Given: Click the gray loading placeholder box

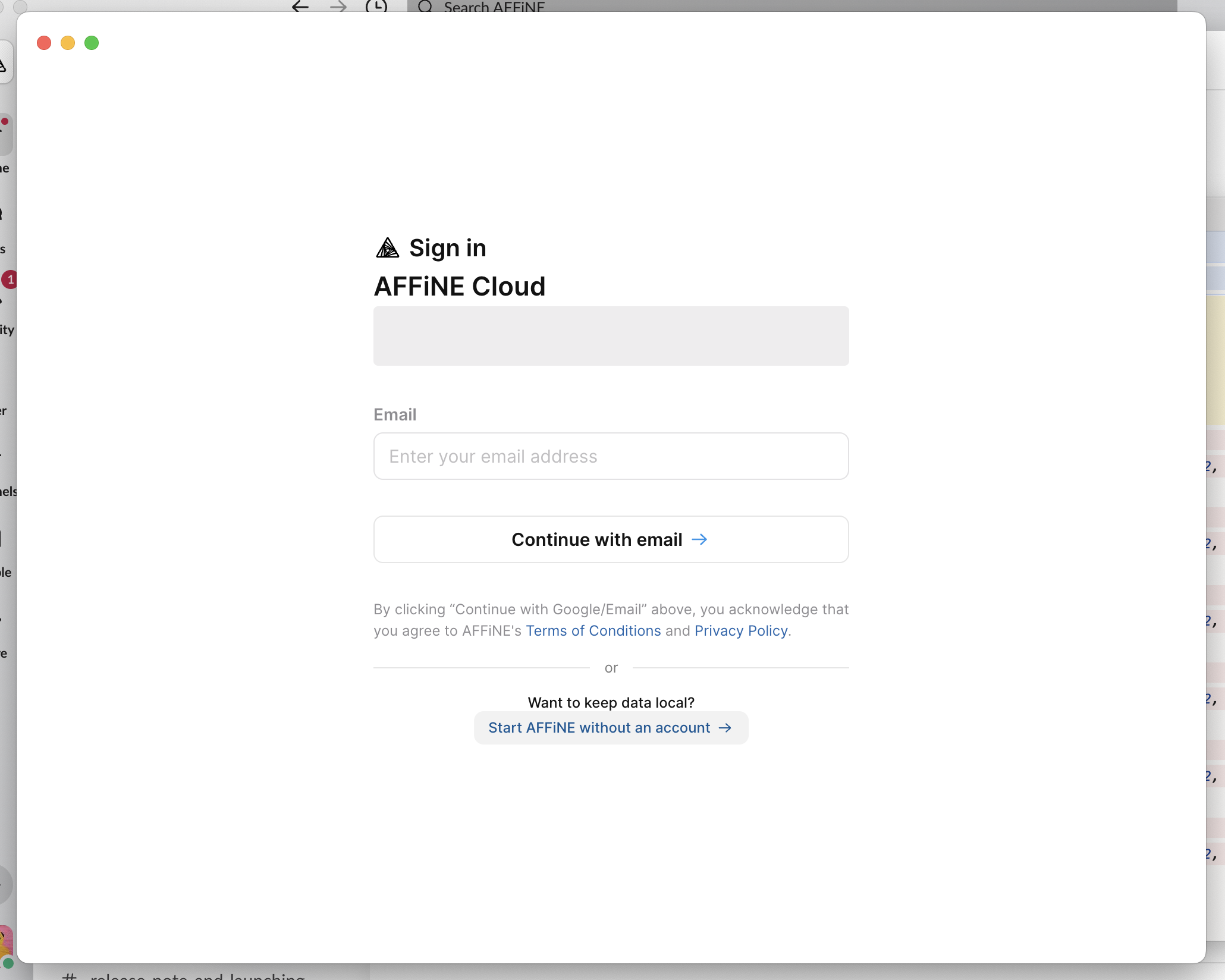Looking at the screenshot, I should pyautogui.click(x=611, y=336).
